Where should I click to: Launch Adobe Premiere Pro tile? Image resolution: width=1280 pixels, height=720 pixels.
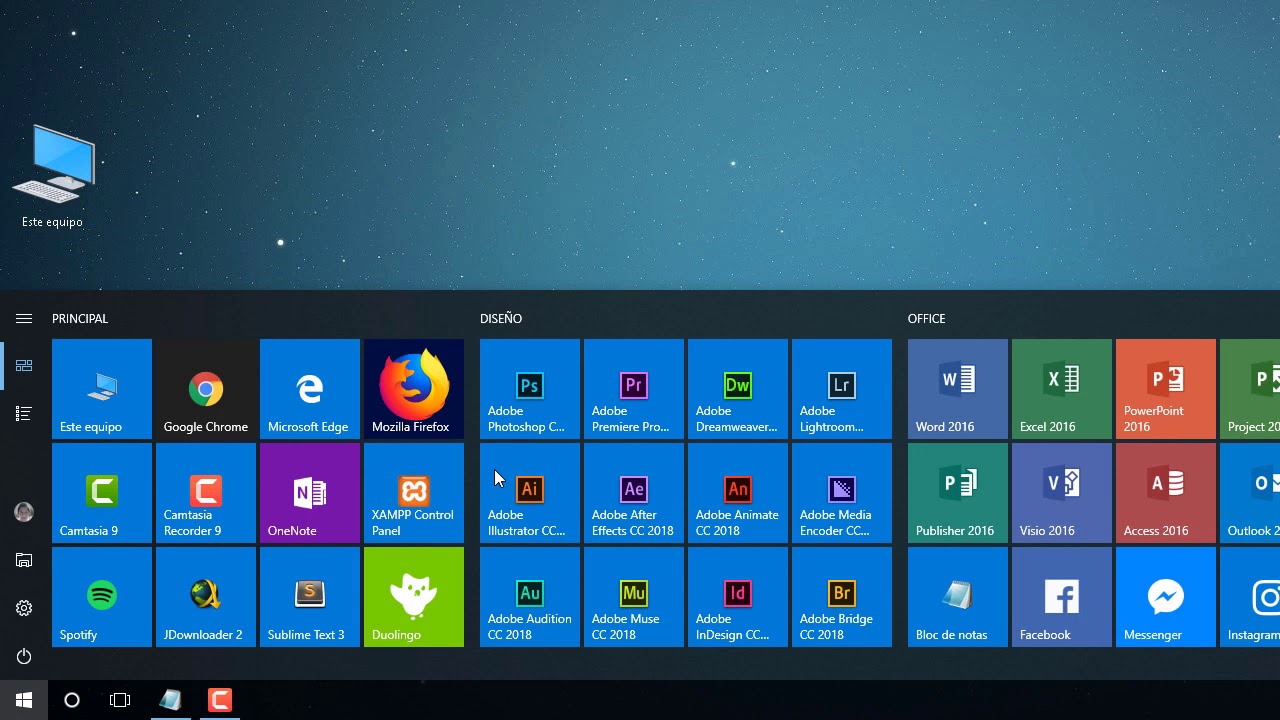pos(634,389)
